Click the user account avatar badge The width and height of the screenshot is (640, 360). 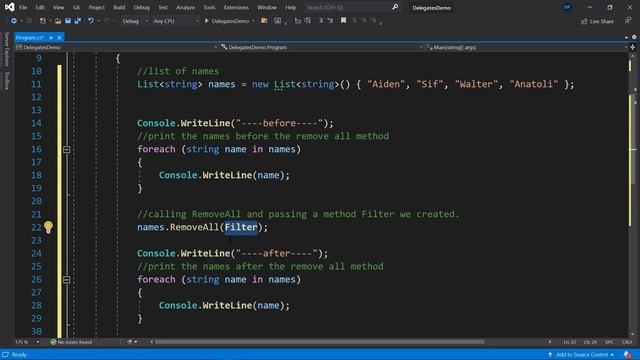[567, 7]
